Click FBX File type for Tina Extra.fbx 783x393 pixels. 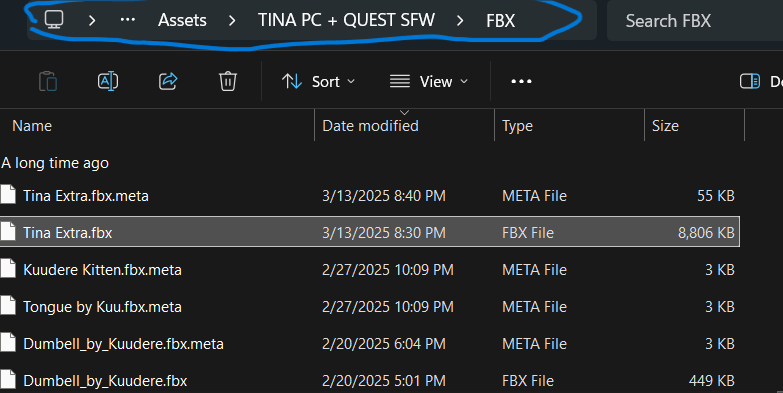528,233
